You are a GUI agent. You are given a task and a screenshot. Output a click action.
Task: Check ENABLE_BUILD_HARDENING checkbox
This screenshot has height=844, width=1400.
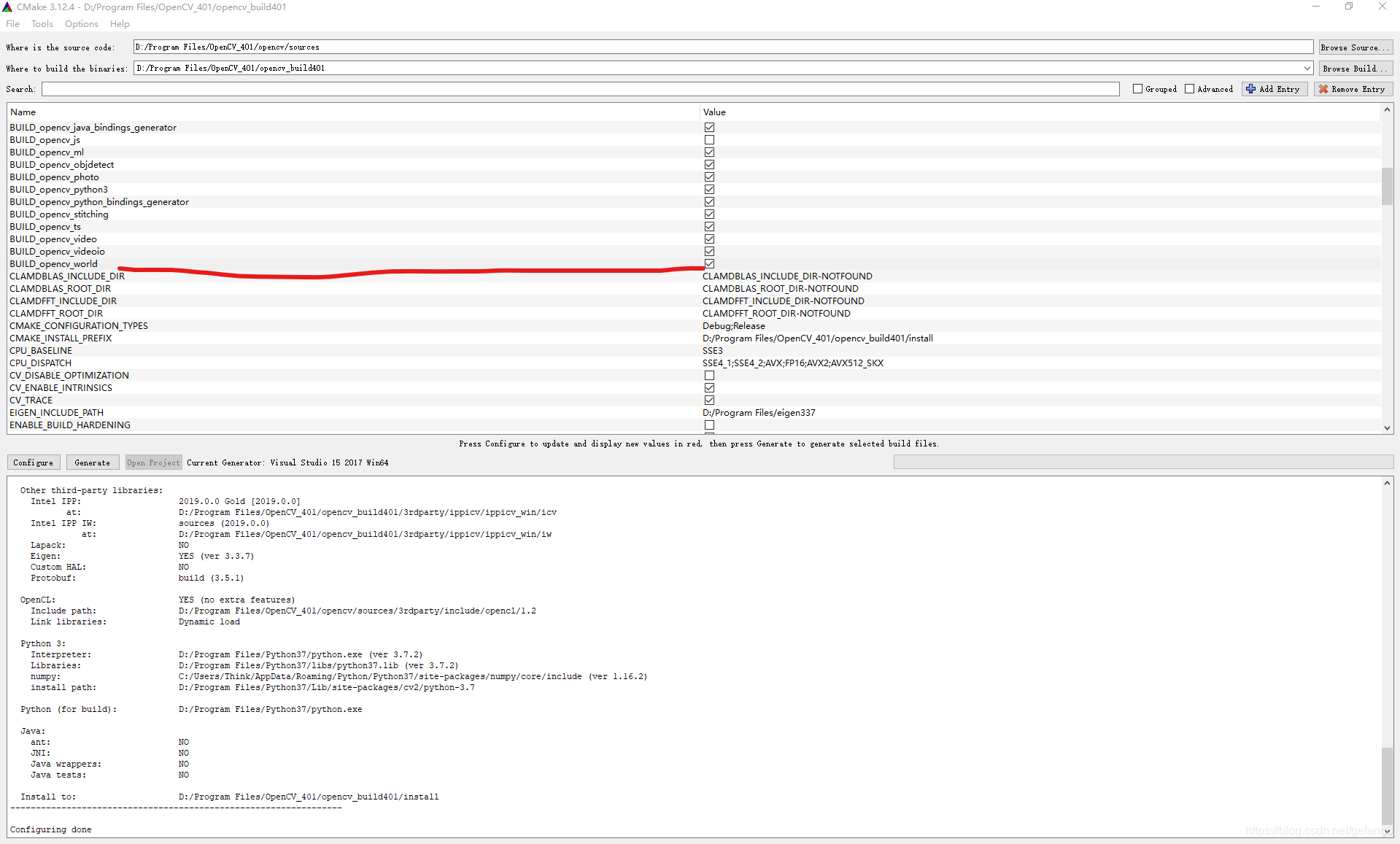coord(709,425)
